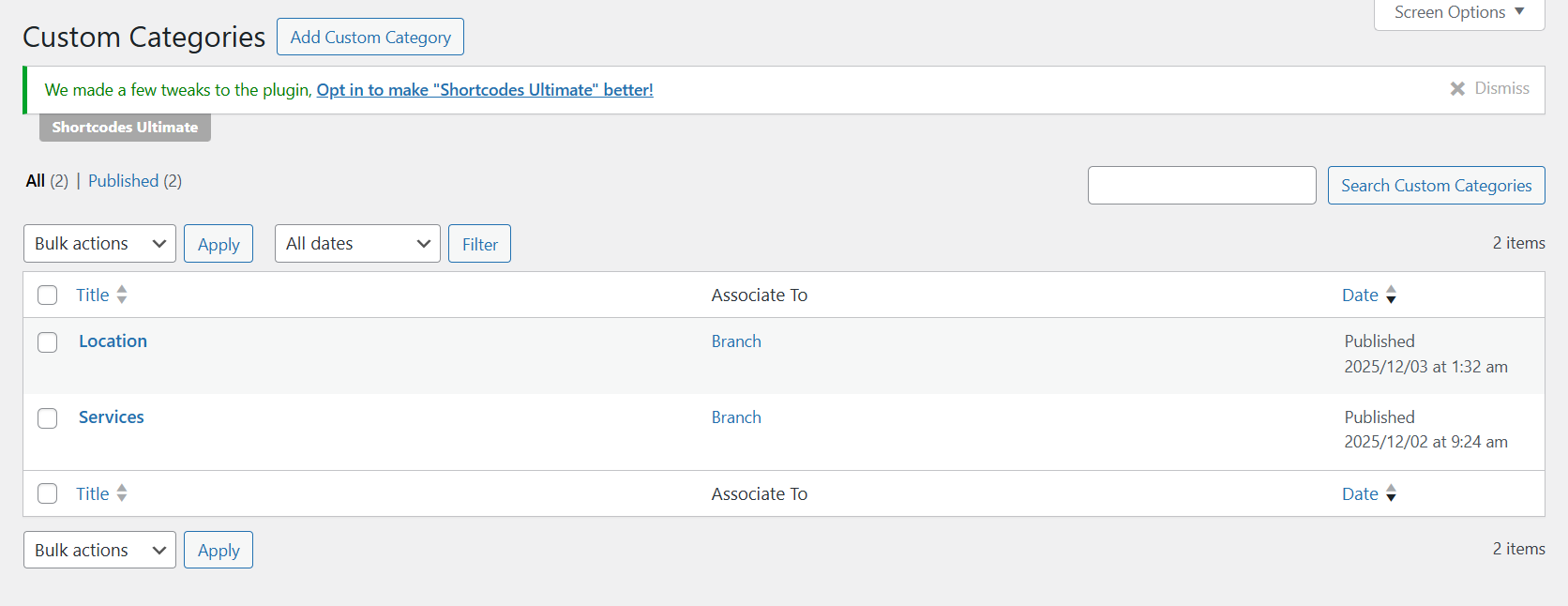Click the sort arrows beside footer Date
The width and height of the screenshot is (1568, 606).
tap(1391, 493)
